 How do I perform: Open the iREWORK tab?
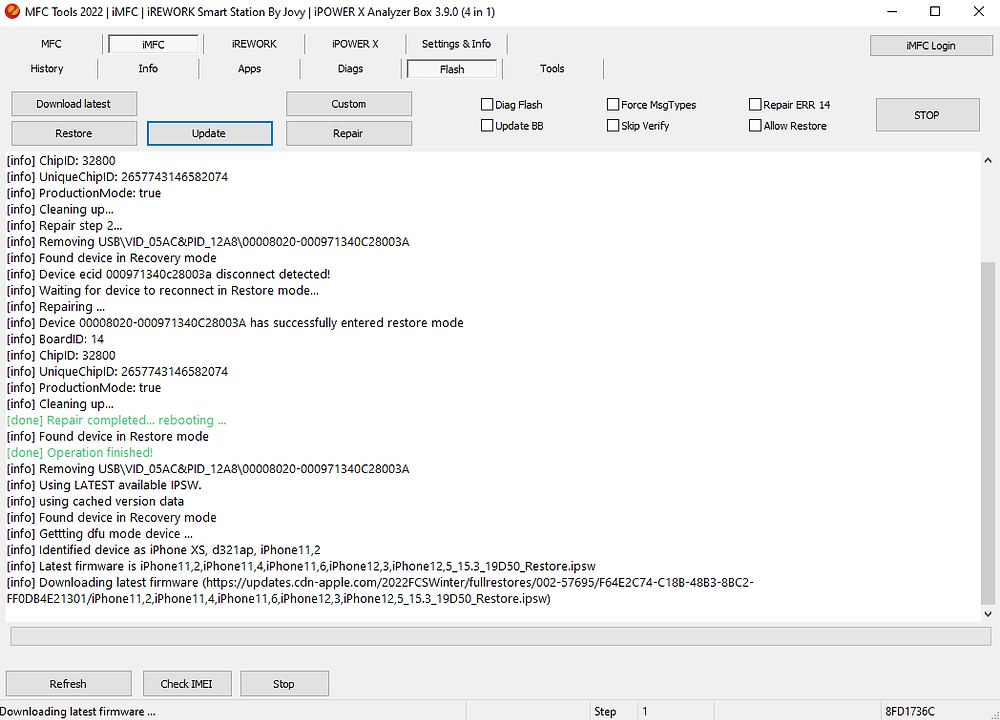pyautogui.click(x=254, y=44)
